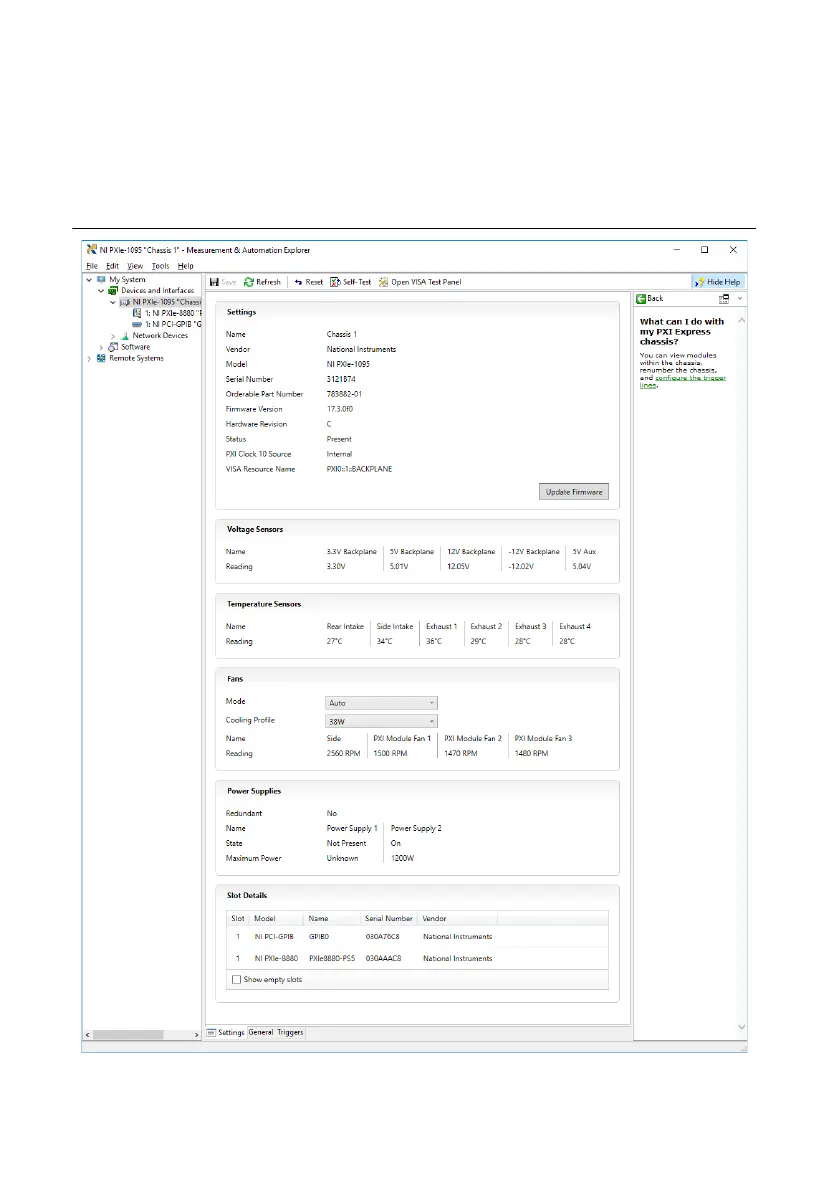Expand the Network Devices node
The image size is (840, 1192).
pyautogui.click(x=113, y=335)
